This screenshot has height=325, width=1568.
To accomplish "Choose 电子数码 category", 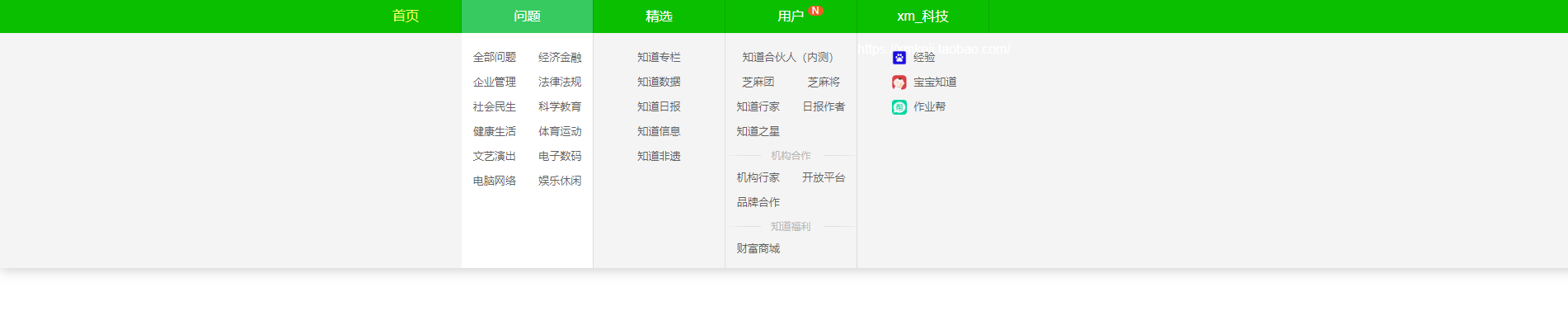I will [x=560, y=156].
